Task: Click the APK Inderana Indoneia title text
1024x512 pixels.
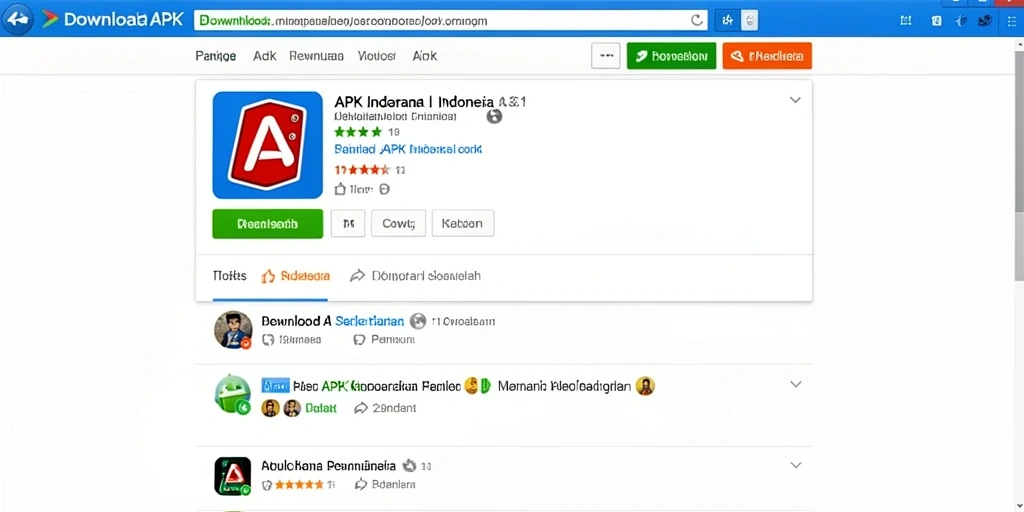Action: 413,102
